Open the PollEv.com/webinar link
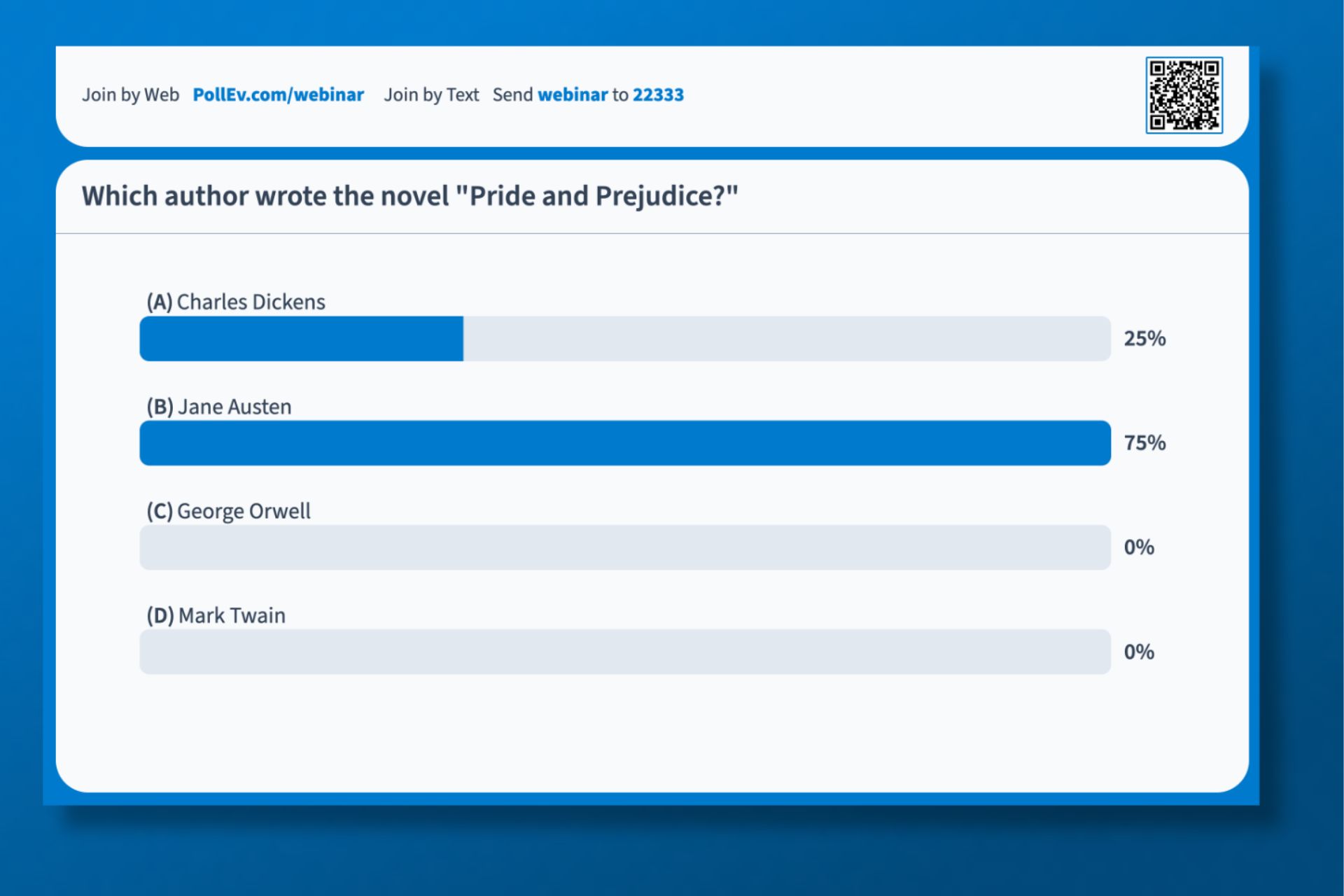The image size is (1344, 896). point(278,95)
